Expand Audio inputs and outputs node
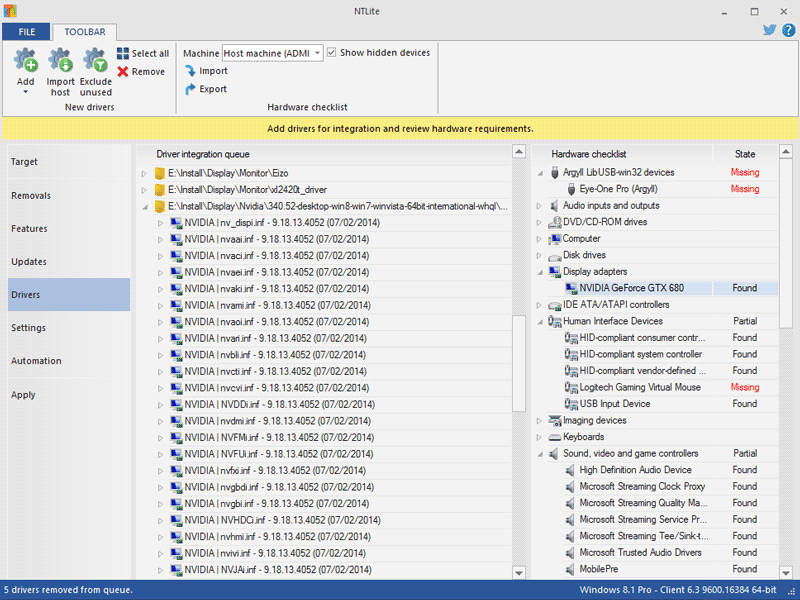Image resolution: width=800 pixels, height=600 pixels. point(539,206)
